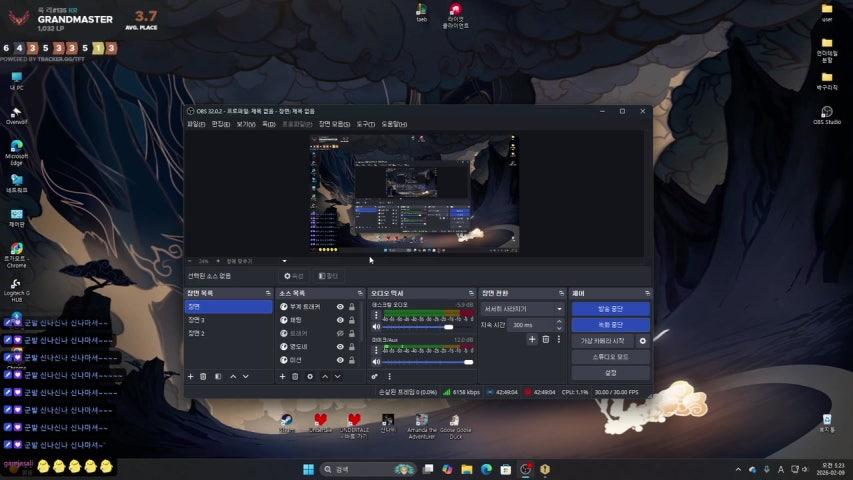Toggle the lock on 부계 트래커 source

coord(352,307)
